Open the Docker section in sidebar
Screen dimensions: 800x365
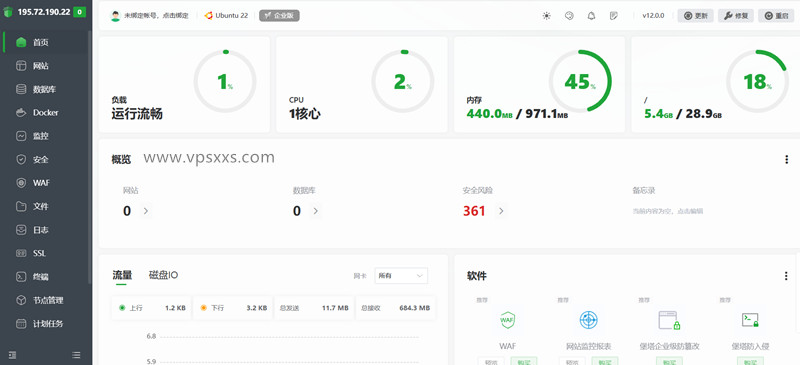pos(45,113)
